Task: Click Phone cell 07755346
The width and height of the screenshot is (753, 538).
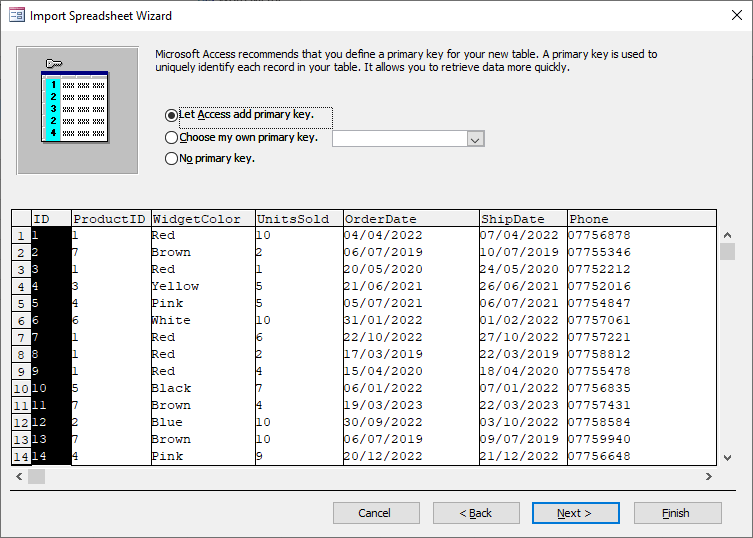Action: click(642, 252)
